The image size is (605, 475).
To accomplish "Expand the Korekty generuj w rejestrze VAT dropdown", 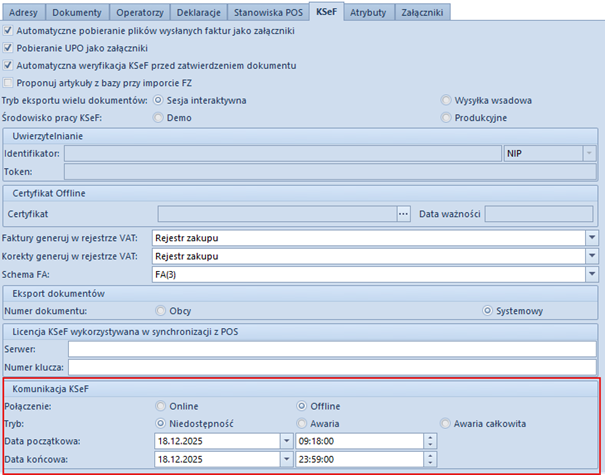I will click(591, 256).
